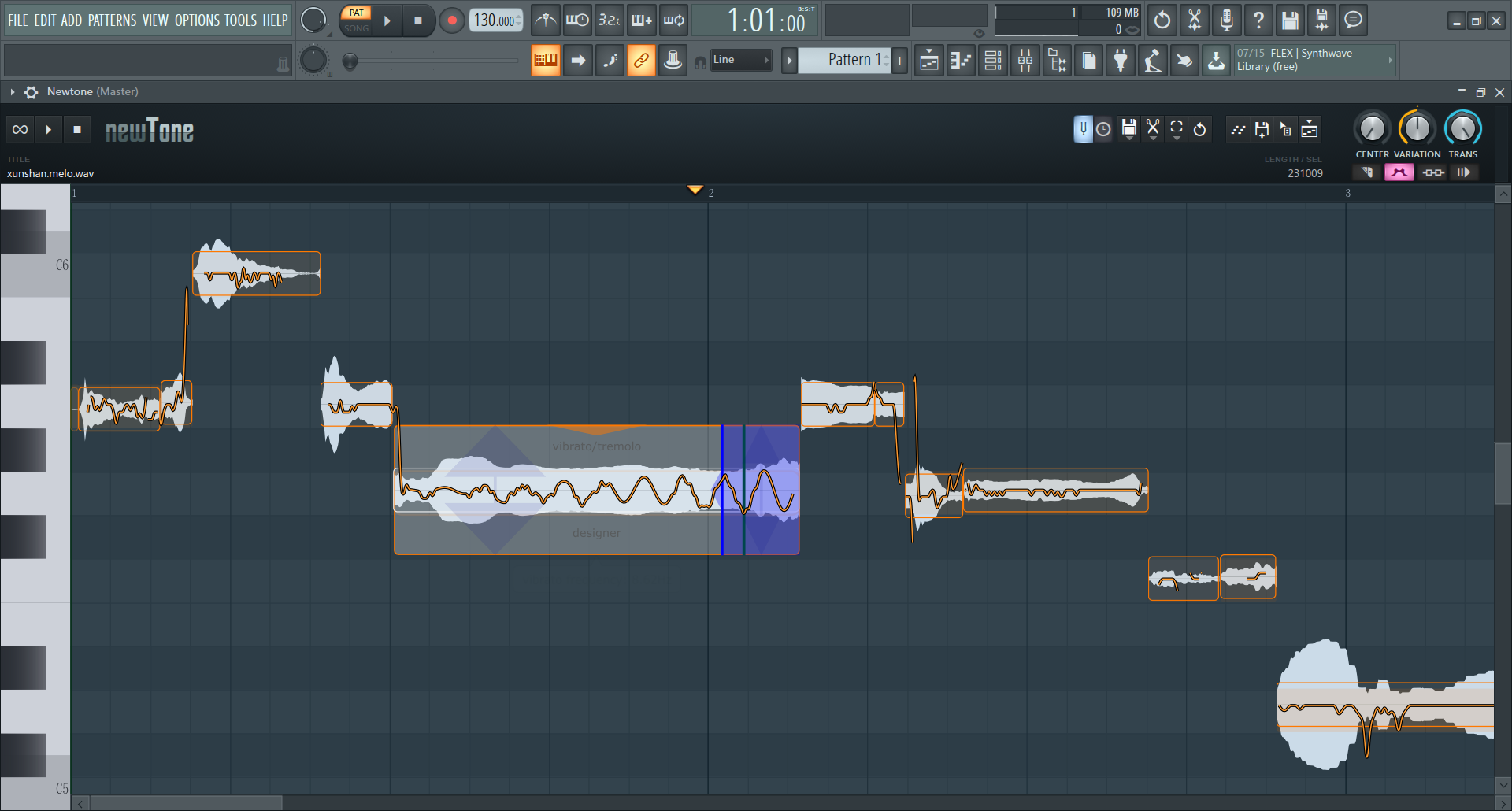1512x811 pixels.
Task: Add a new pattern with plus
Action: pos(899,61)
